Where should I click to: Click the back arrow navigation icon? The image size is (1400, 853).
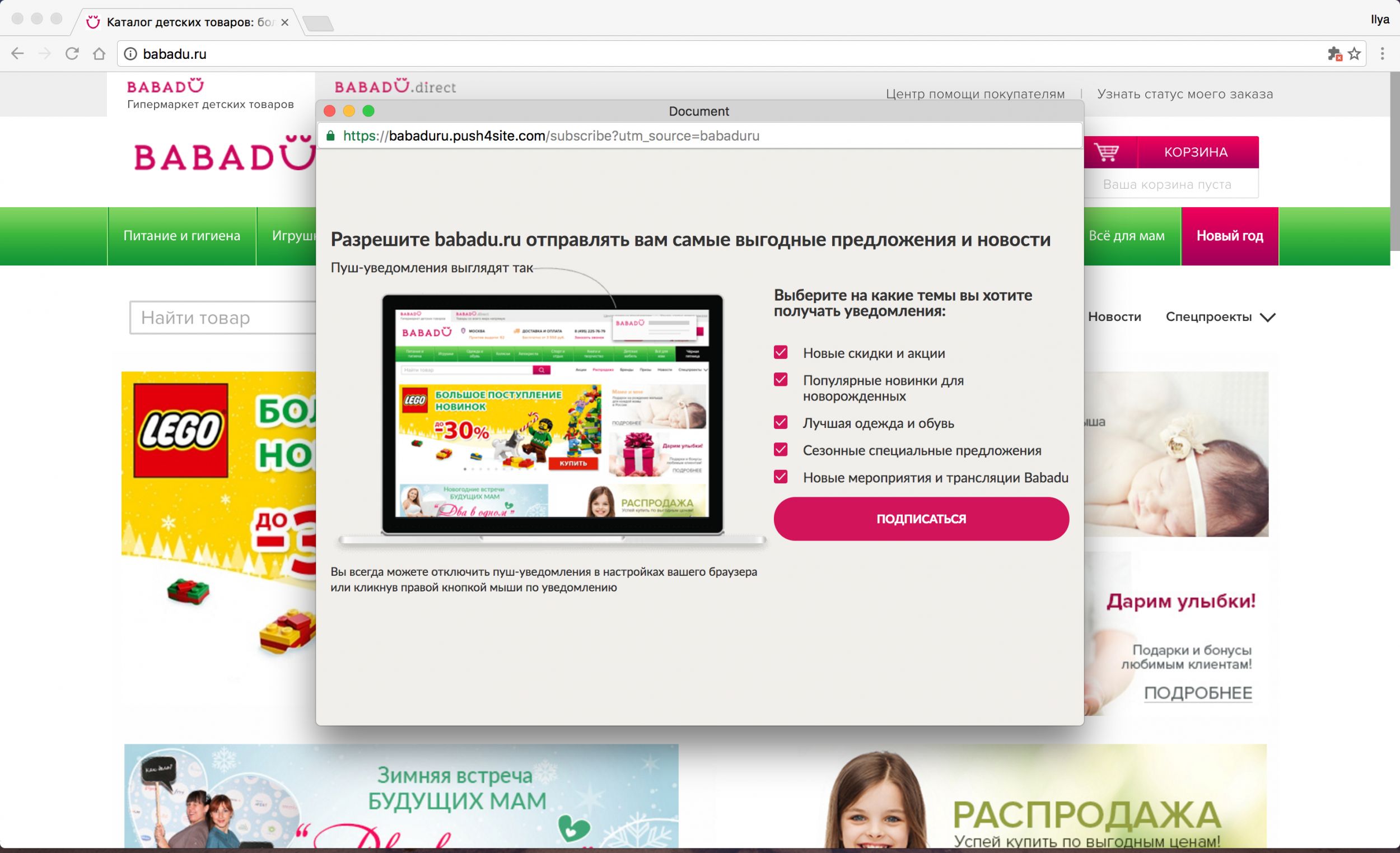tap(17, 53)
